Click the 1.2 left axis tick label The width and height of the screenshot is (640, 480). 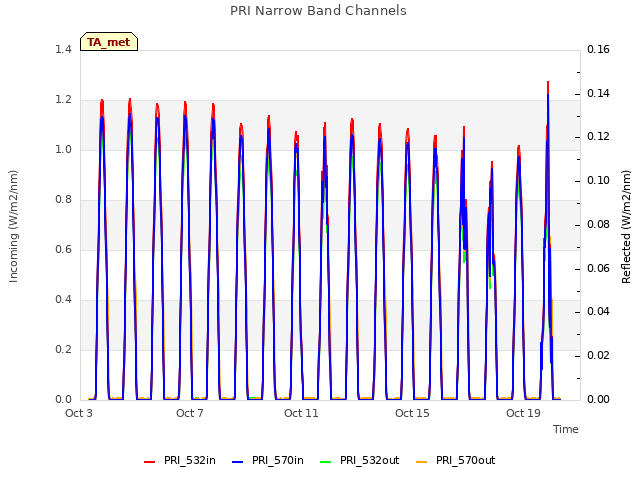pos(63,100)
